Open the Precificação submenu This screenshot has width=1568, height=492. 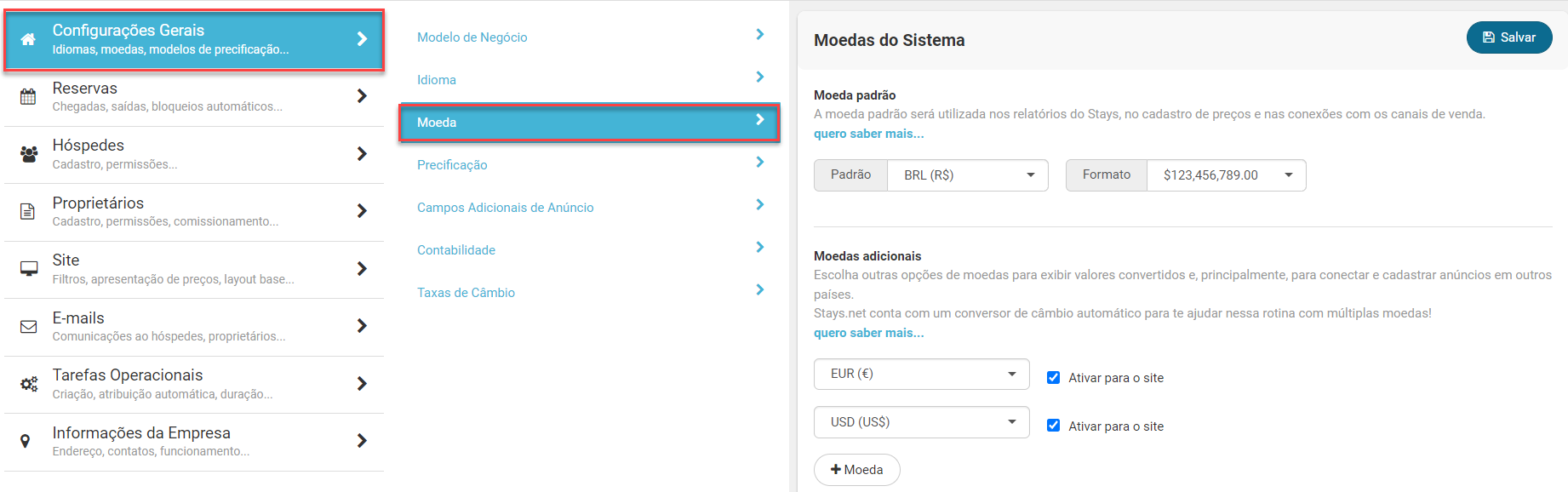coord(589,165)
